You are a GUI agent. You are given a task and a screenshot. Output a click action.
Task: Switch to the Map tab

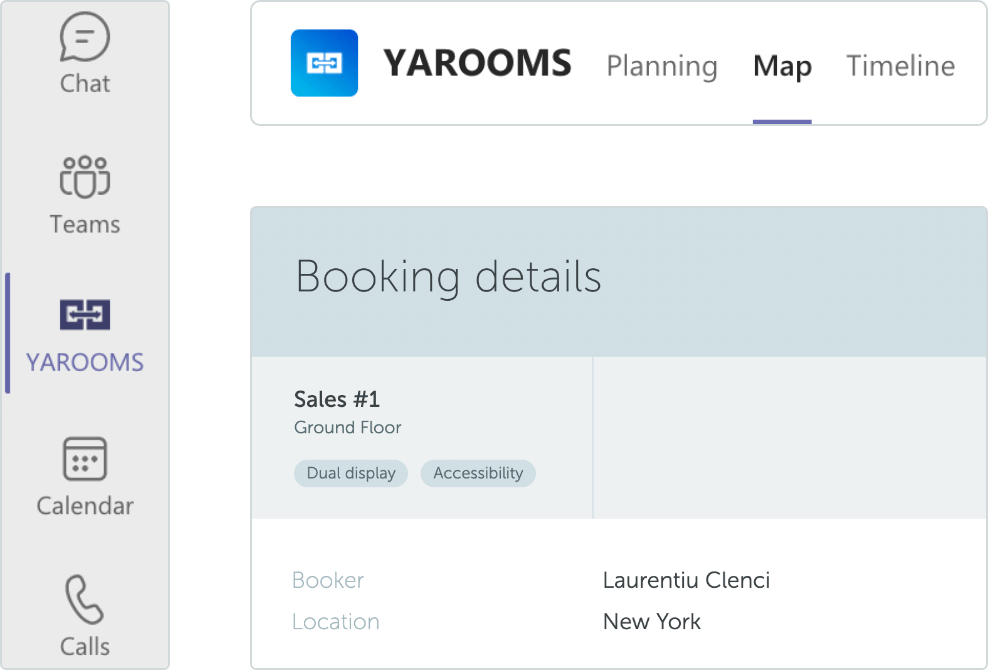click(x=782, y=66)
